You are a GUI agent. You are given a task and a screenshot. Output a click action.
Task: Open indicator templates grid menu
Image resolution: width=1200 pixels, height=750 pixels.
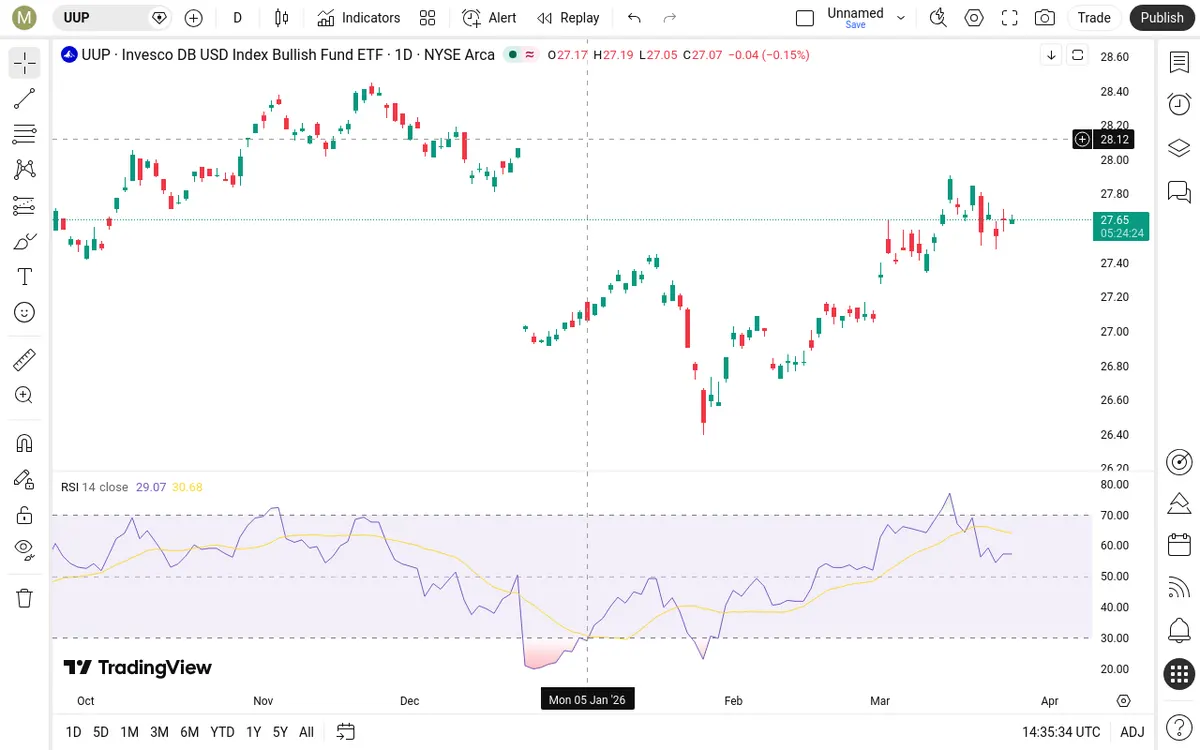pyautogui.click(x=428, y=18)
